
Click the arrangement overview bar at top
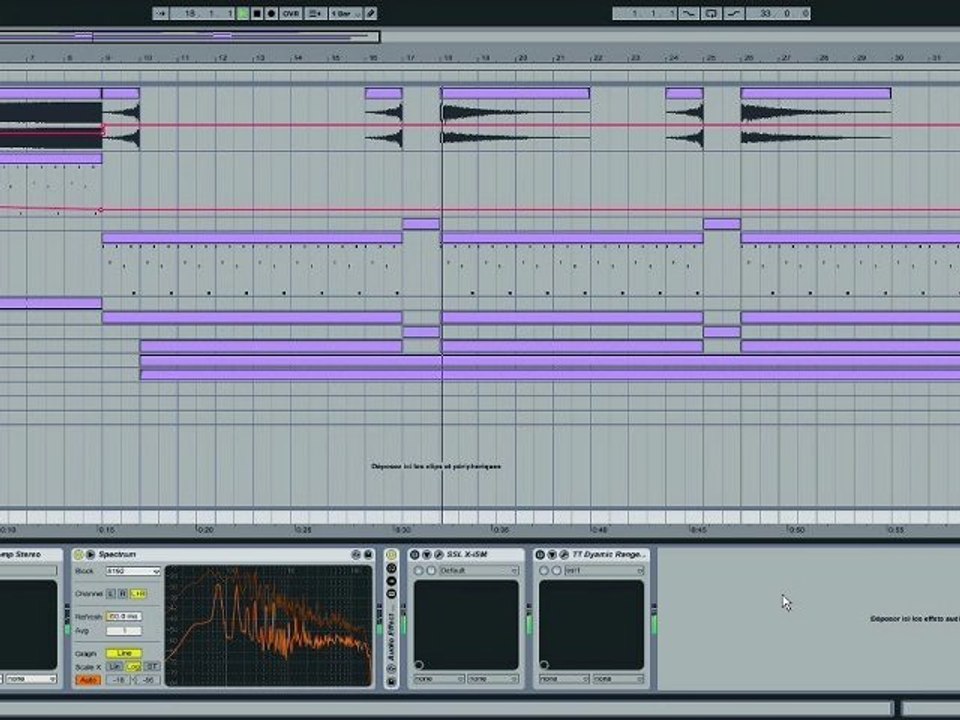(x=190, y=37)
